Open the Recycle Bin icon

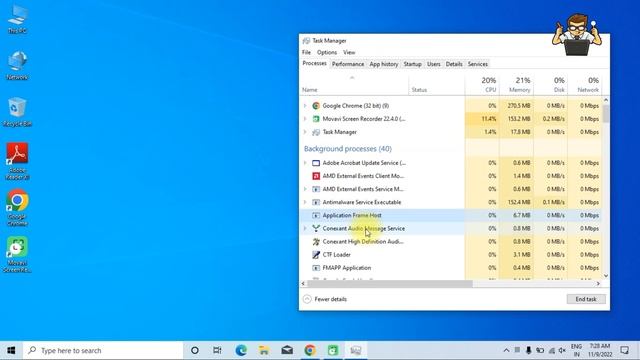17,112
